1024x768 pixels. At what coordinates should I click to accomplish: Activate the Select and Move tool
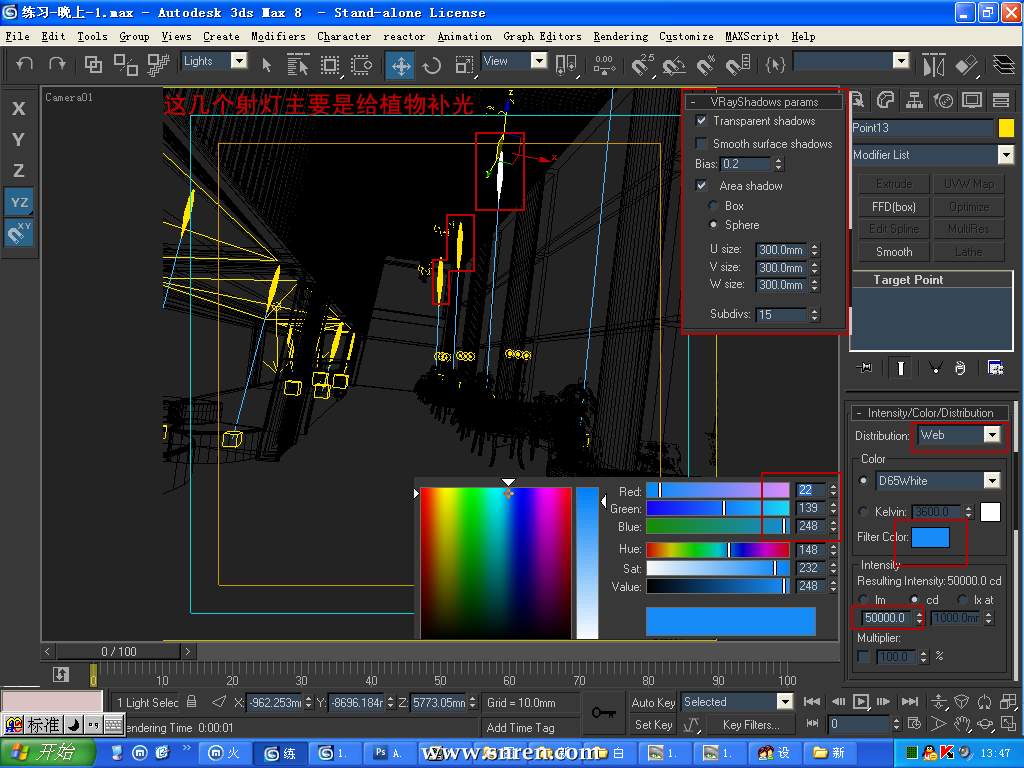400,65
